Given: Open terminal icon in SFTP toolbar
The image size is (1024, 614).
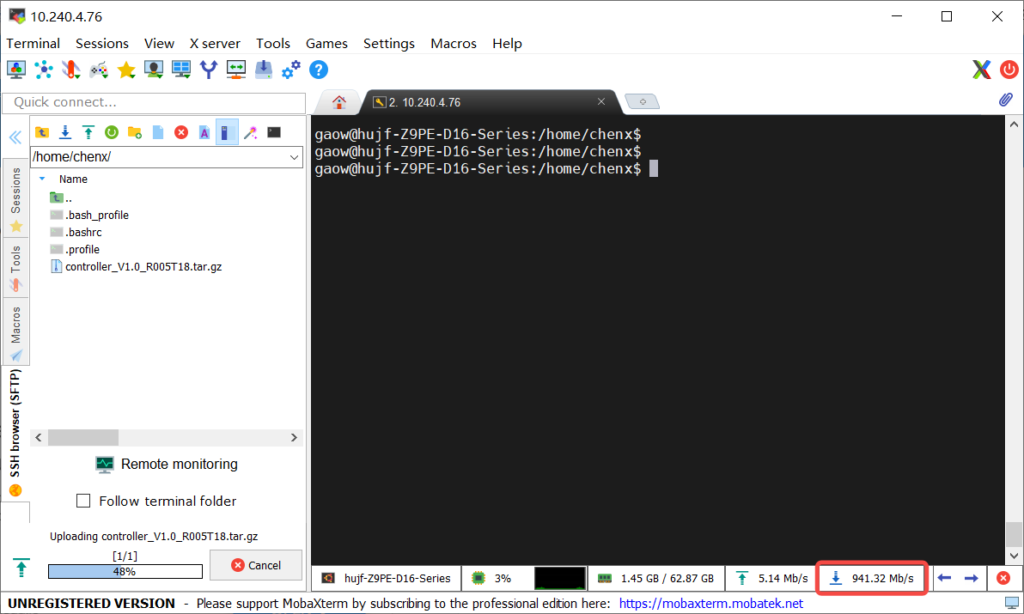Looking at the screenshot, I should pyautogui.click(x=273, y=132).
